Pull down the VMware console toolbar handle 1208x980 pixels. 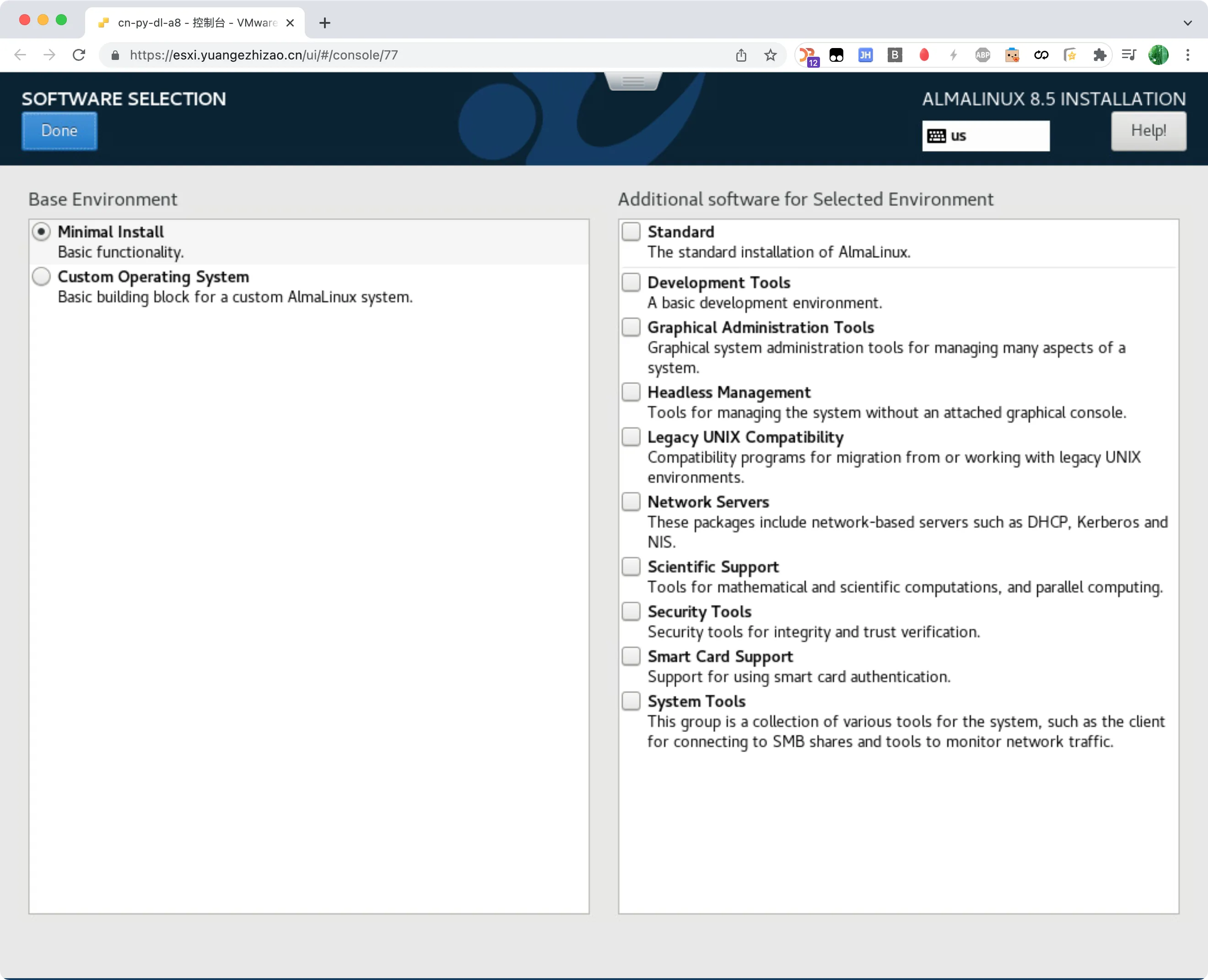coord(633,81)
